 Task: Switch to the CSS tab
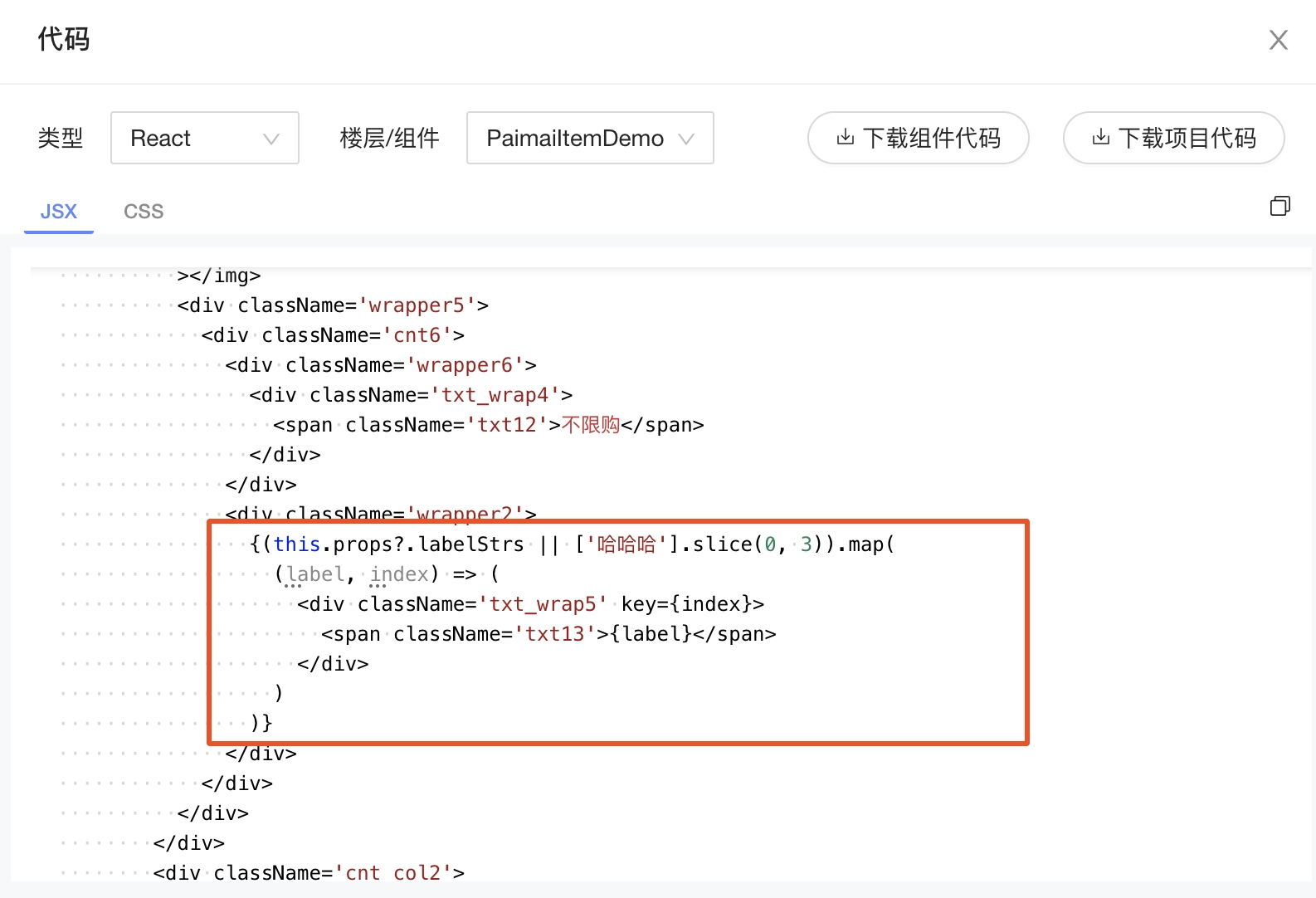coord(144,212)
